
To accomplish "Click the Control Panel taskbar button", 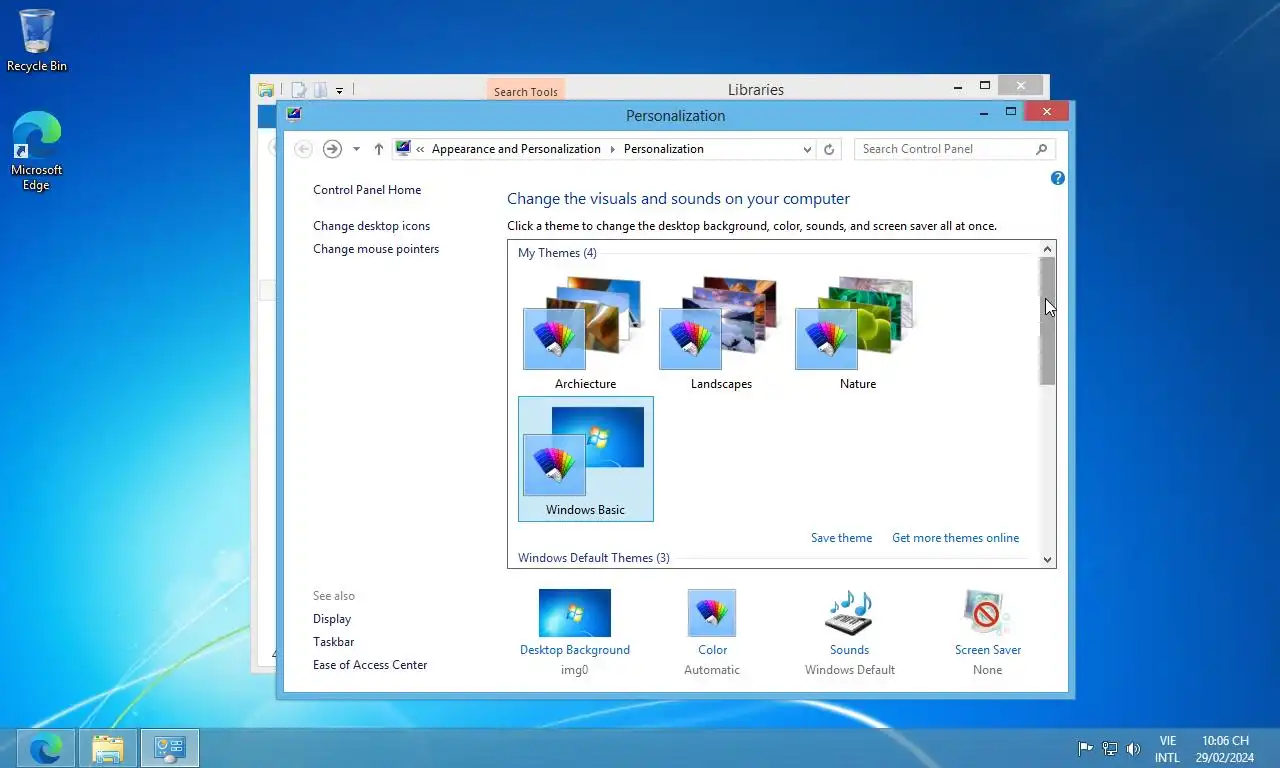I will point(170,748).
